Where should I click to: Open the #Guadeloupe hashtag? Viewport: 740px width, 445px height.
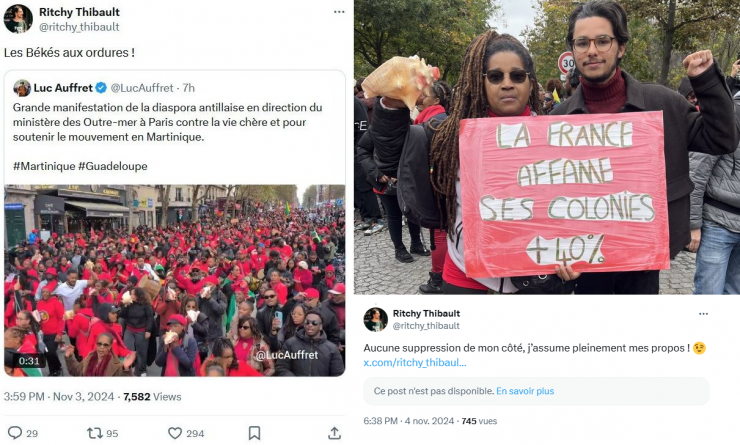pyautogui.click(x=113, y=166)
